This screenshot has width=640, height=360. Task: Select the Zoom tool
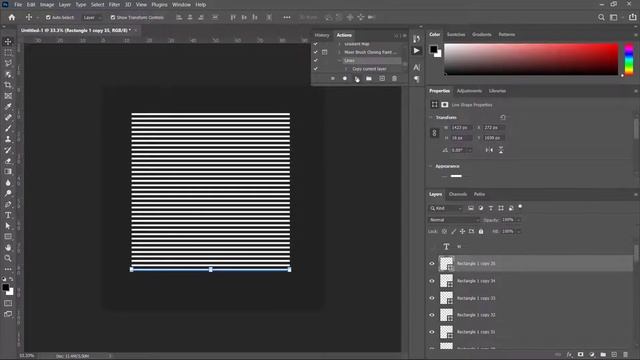(8, 258)
